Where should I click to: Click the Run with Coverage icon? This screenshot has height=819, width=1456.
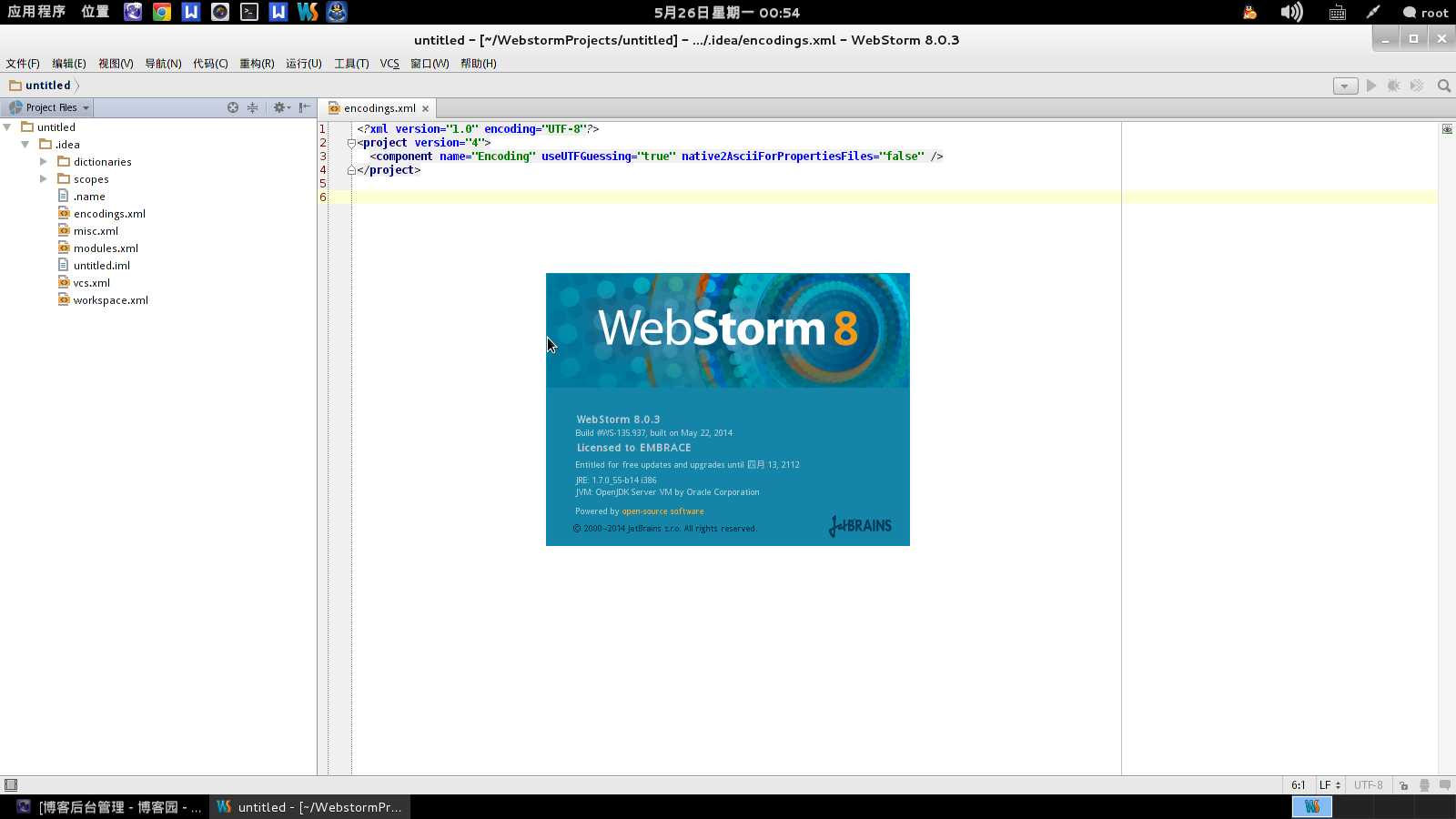1417,86
